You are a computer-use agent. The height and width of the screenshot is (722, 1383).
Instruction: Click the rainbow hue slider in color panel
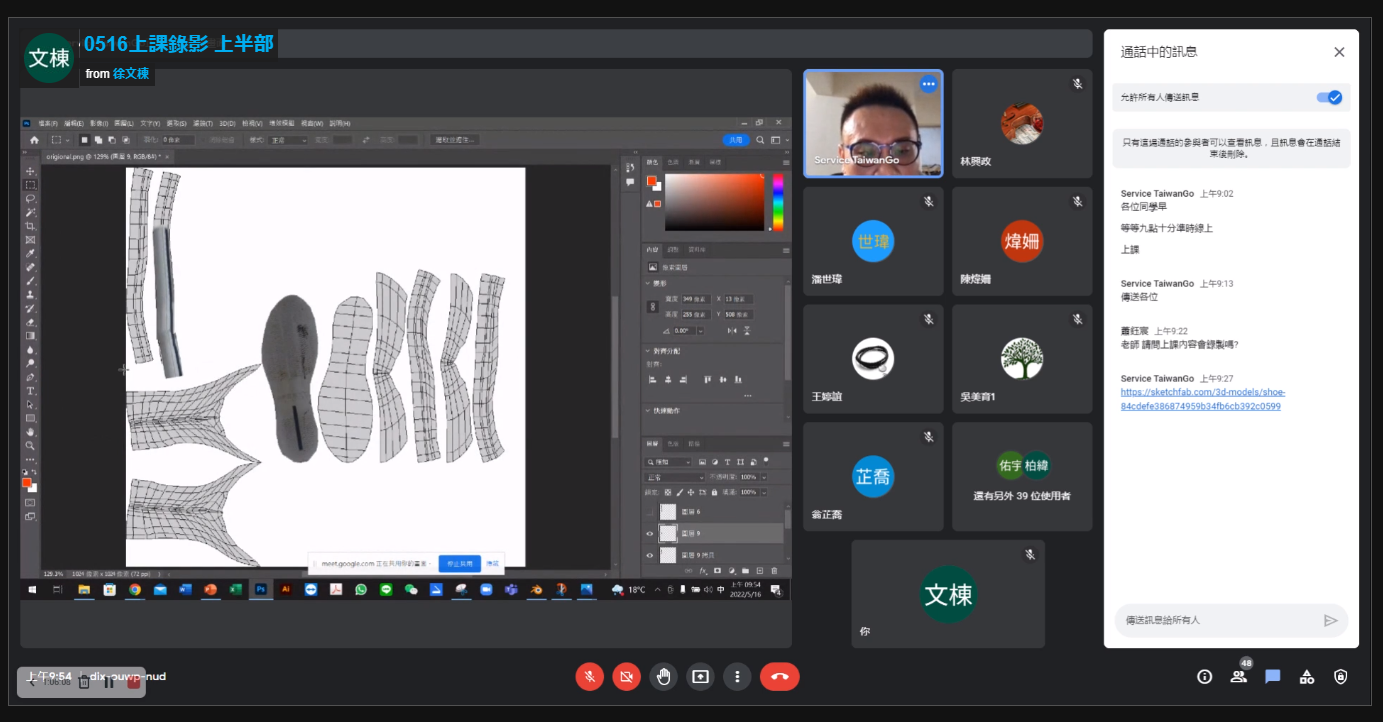pos(777,202)
